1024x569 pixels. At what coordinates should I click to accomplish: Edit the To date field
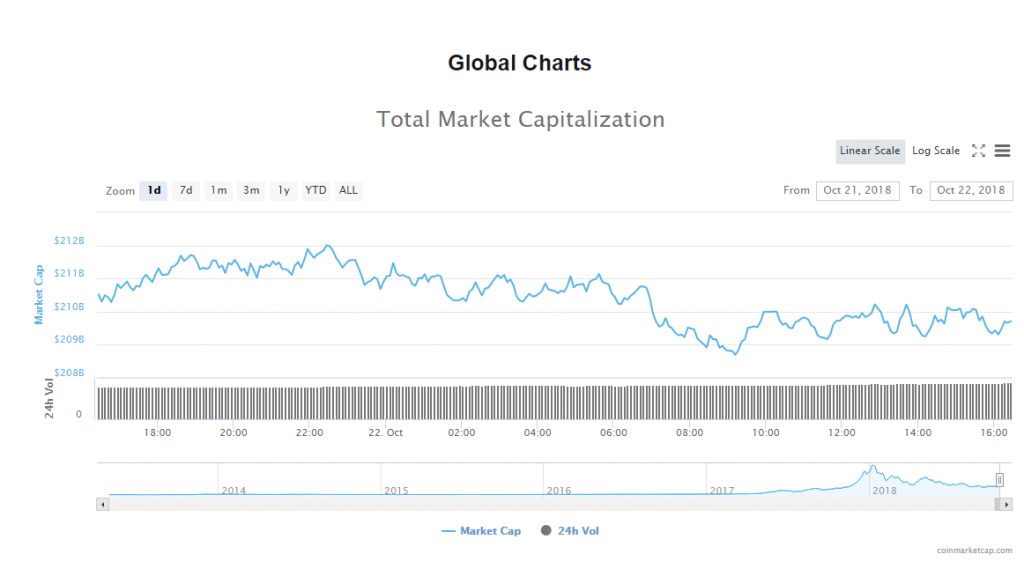(x=970, y=190)
